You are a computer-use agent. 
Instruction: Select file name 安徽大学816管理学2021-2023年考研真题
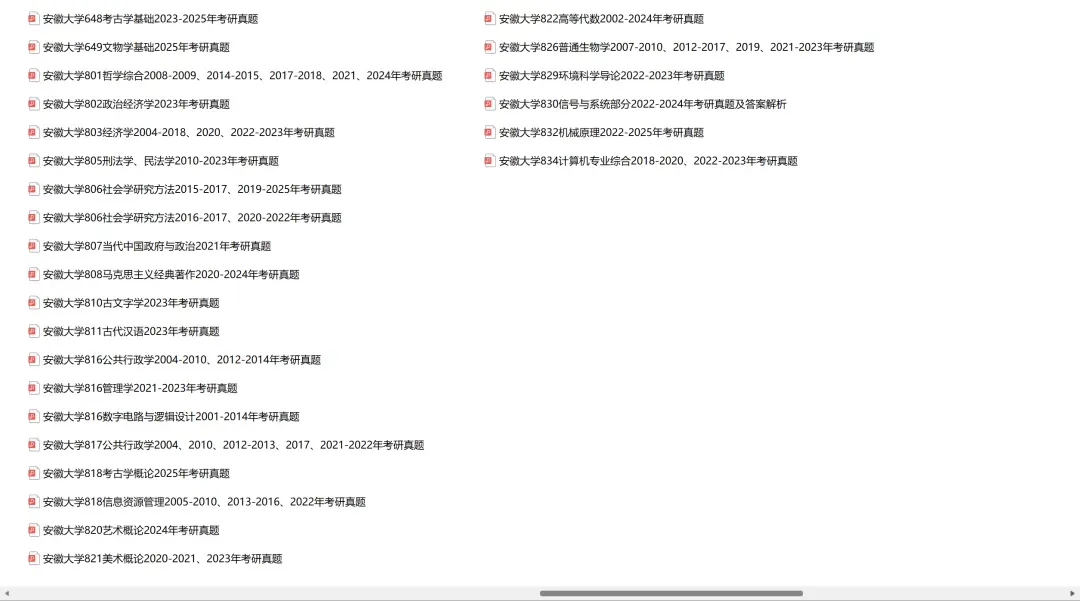point(140,388)
